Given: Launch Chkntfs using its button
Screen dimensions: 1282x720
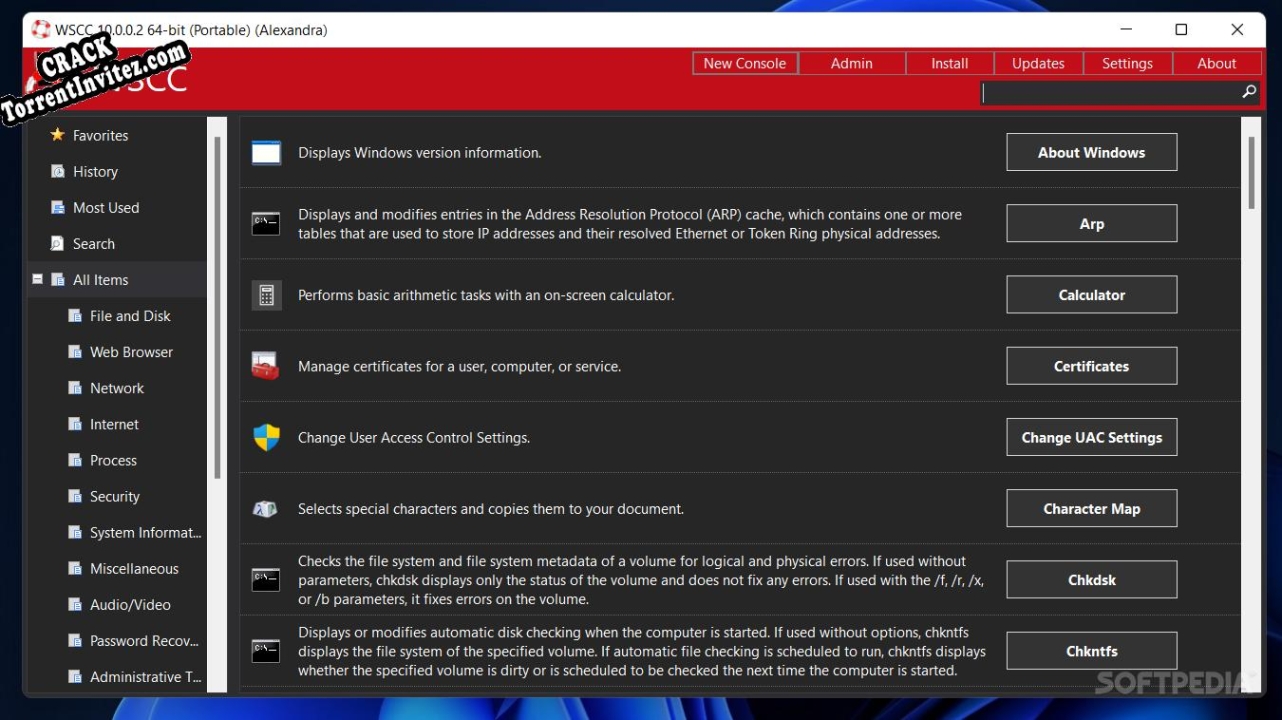Looking at the screenshot, I should pyautogui.click(x=1091, y=650).
